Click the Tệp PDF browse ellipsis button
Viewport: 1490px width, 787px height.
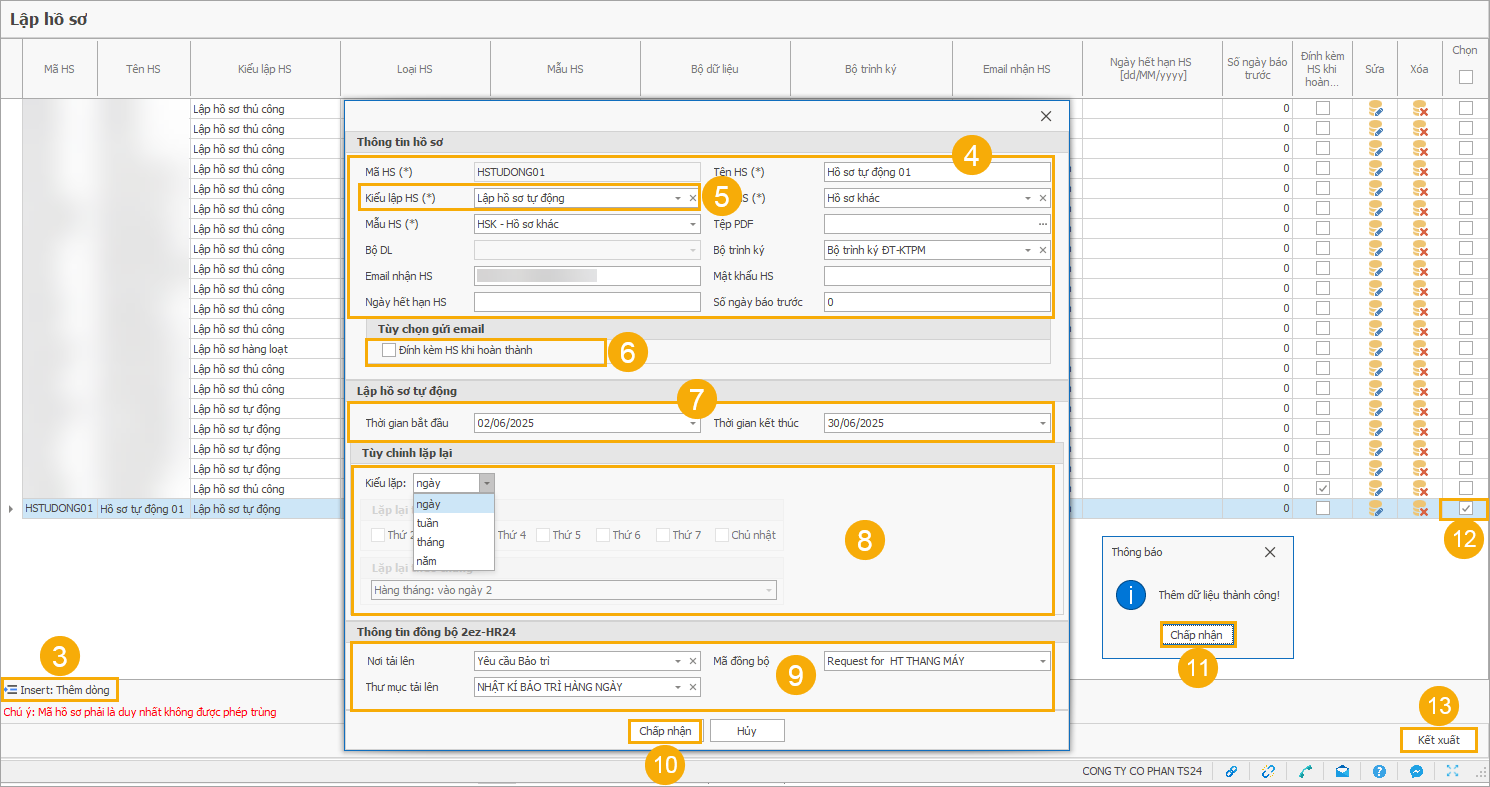click(x=1042, y=224)
